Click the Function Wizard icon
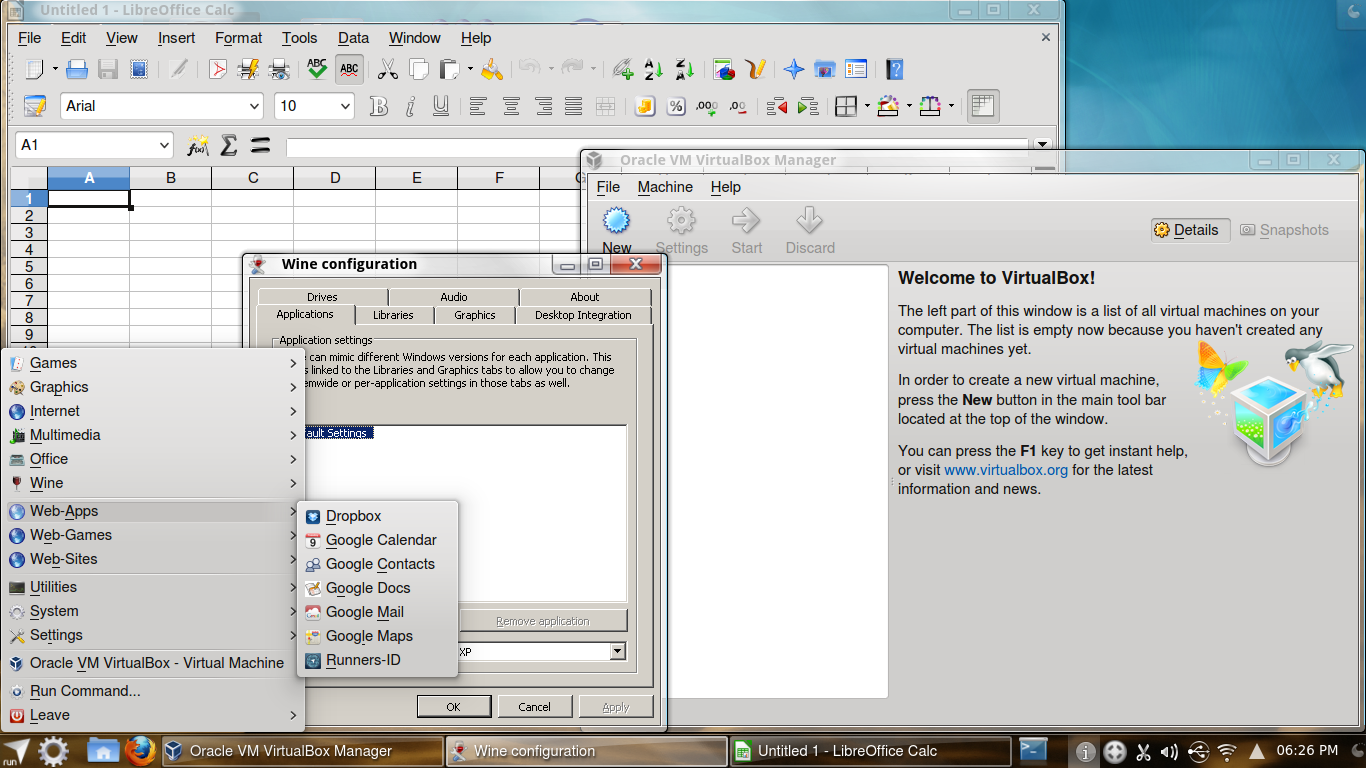The image size is (1366, 768). coord(198,145)
